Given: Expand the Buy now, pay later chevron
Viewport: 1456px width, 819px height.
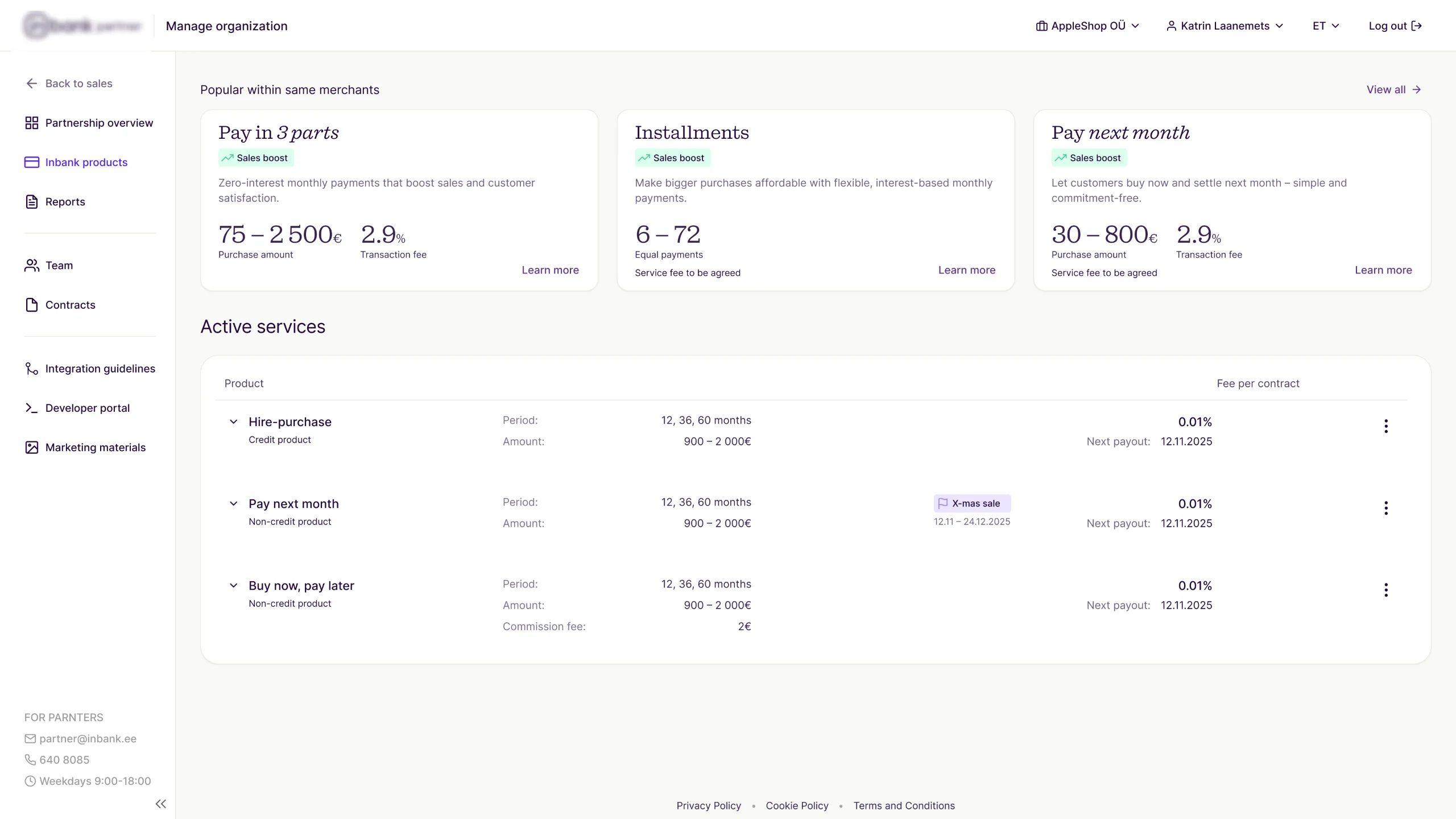Looking at the screenshot, I should point(233,585).
